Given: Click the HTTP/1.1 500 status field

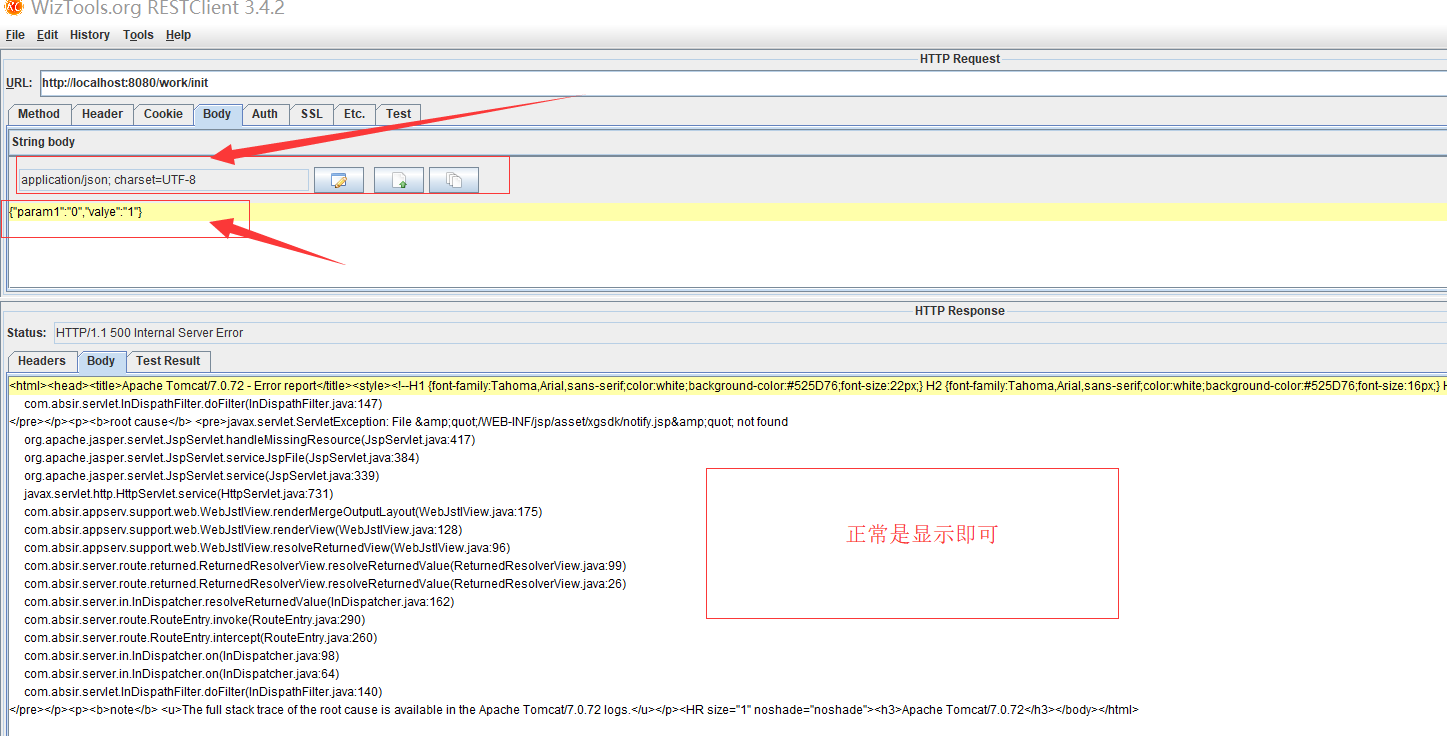Looking at the screenshot, I should point(749,333).
